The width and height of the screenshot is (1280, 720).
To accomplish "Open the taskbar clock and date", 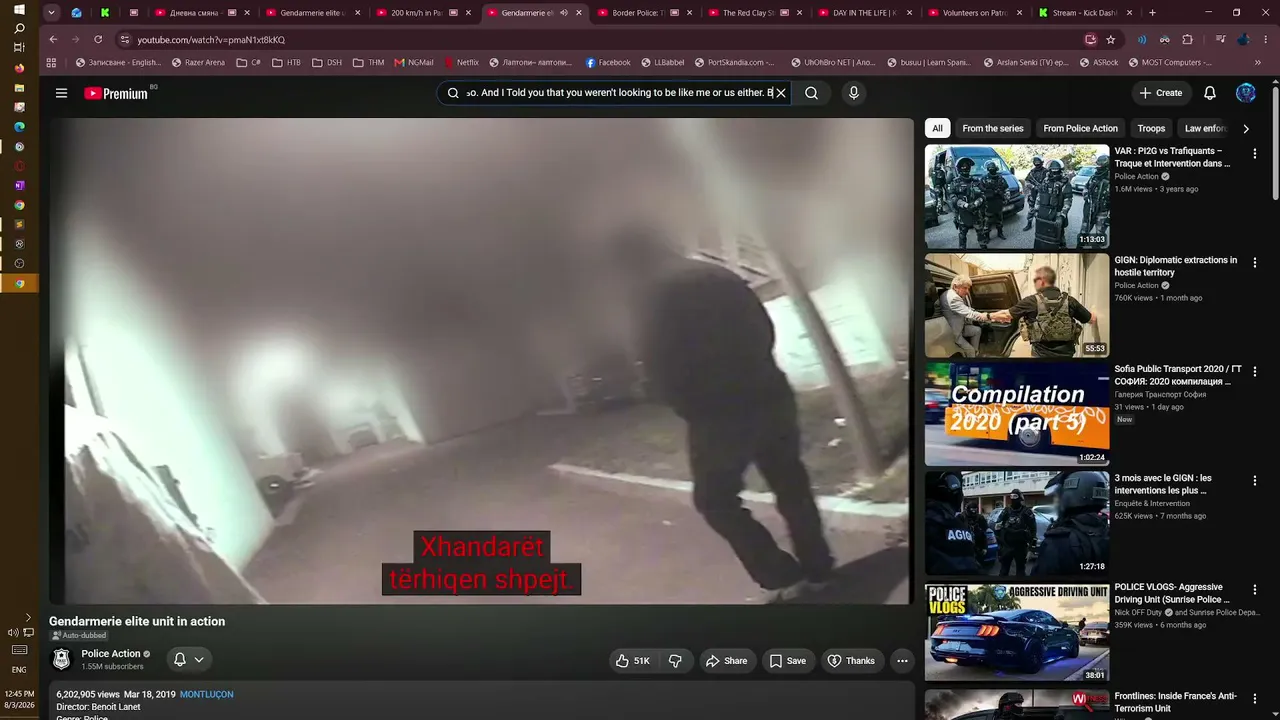I will [19, 699].
